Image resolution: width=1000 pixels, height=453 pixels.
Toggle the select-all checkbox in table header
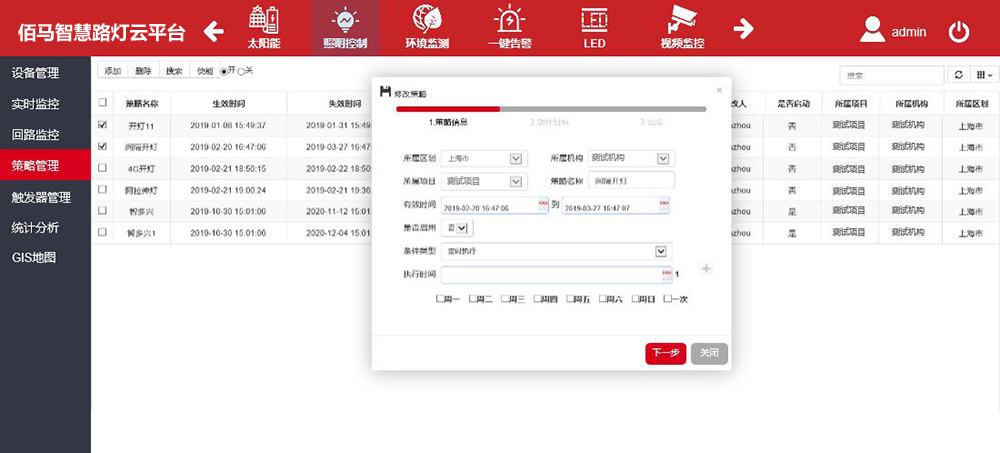tap(102, 102)
